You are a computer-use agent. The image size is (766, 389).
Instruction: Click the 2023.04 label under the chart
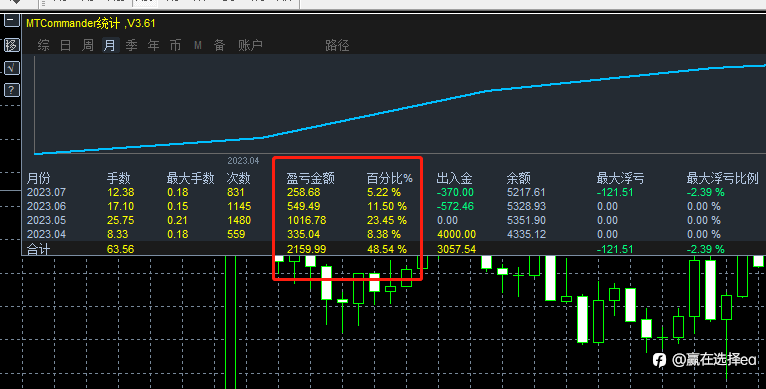tap(243, 161)
